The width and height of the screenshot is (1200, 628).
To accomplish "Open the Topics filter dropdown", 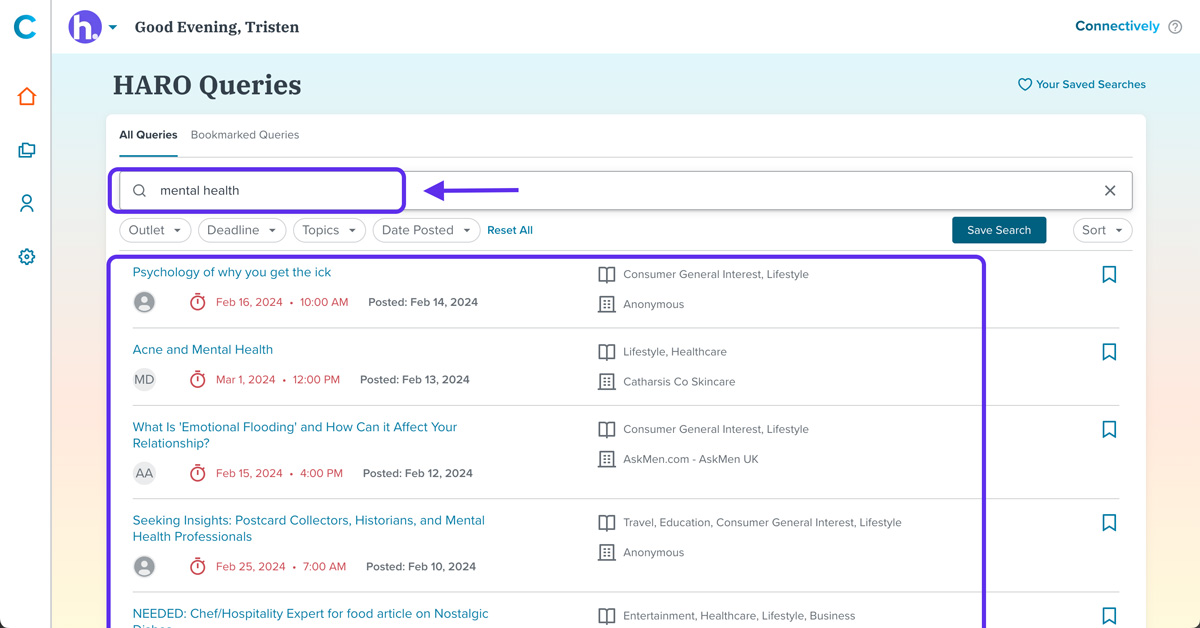I will 329,230.
